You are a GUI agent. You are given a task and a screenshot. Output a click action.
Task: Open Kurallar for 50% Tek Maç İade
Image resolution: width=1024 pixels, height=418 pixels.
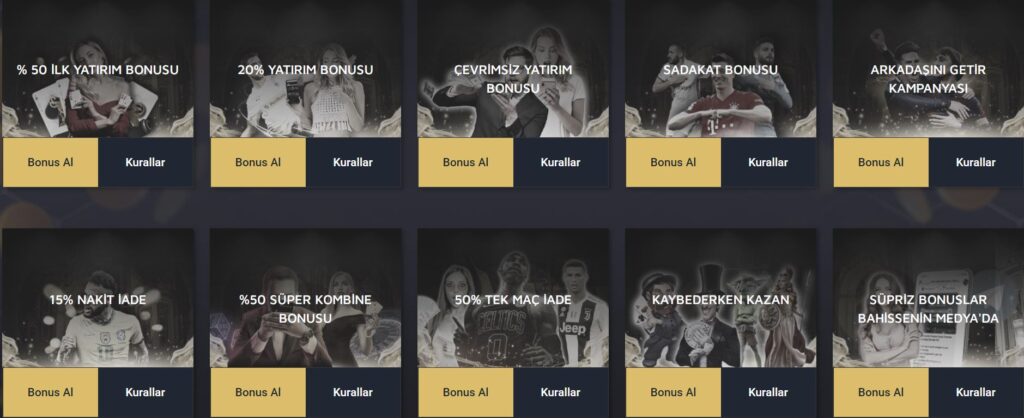(x=560, y=392)
